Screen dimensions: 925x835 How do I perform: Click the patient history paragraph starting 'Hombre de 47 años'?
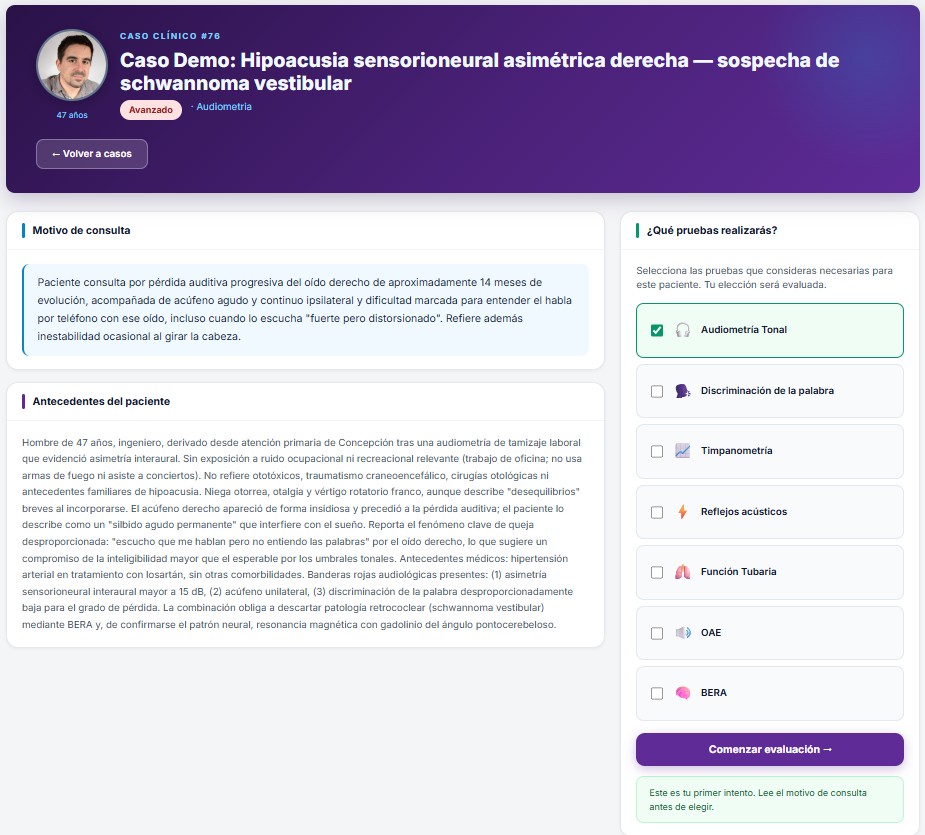[x=301, y=533]
